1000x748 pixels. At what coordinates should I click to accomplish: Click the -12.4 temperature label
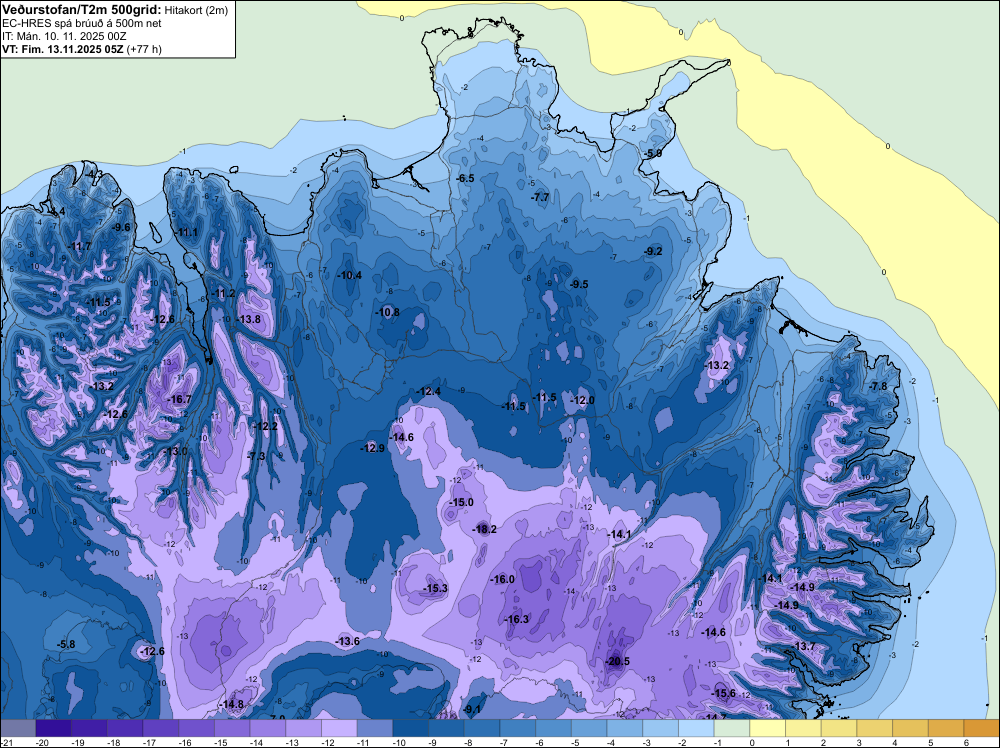pyautogui.click(x=428, y=391)
